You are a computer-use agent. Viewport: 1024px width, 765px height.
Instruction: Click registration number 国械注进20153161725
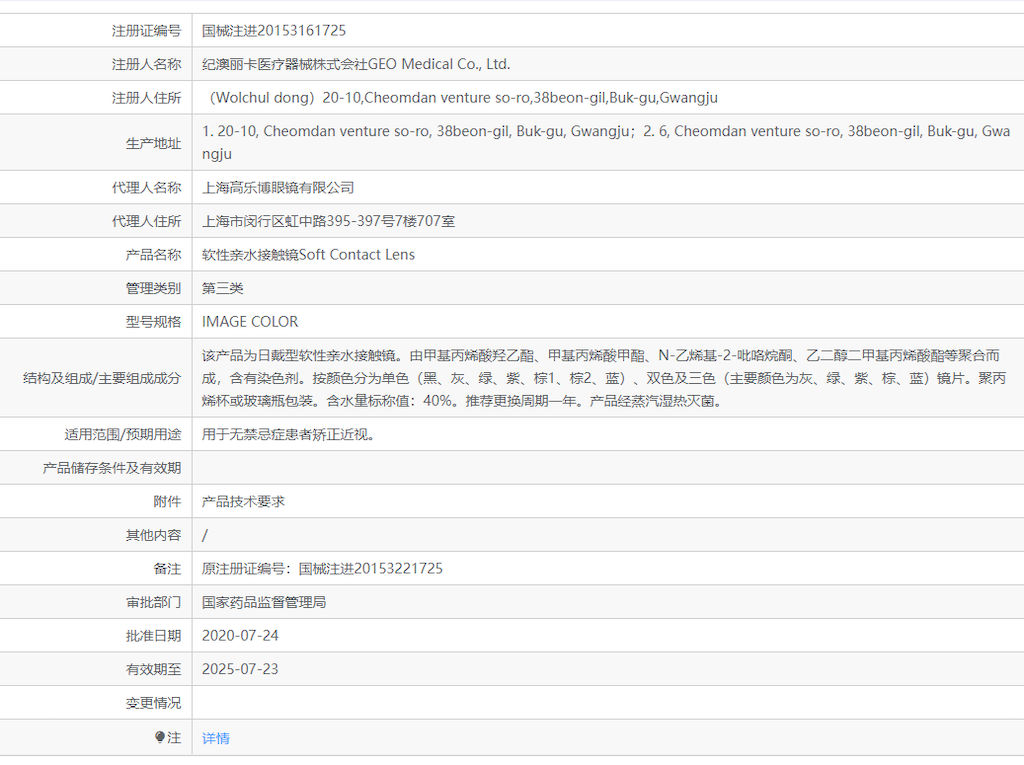pyautogui.click(x=274, y=31)
